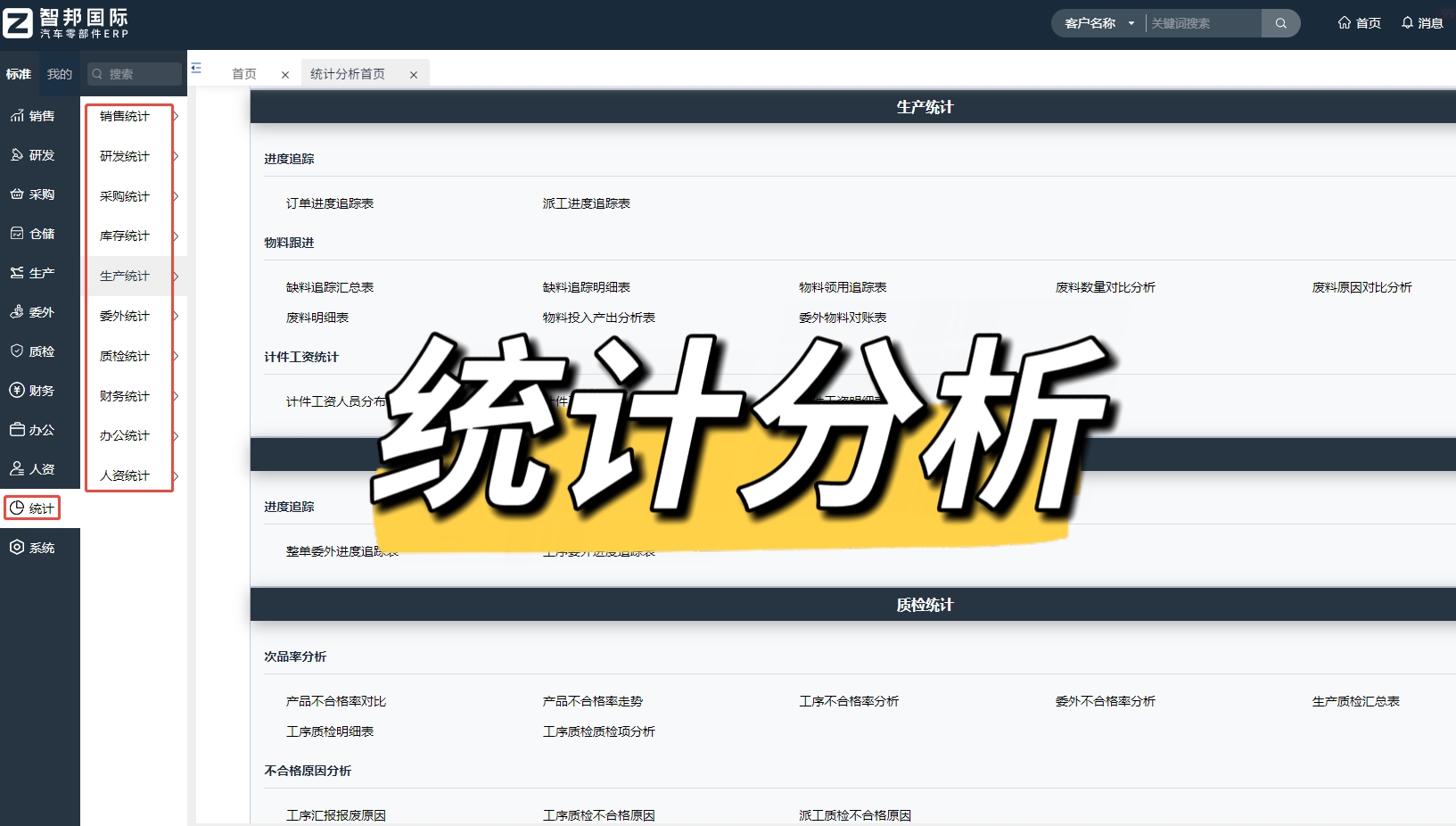Image resolution: width=1456 pixels, height=826 pixels.
Task: Switch to the 首页 tab
Action: click(244, 74)
